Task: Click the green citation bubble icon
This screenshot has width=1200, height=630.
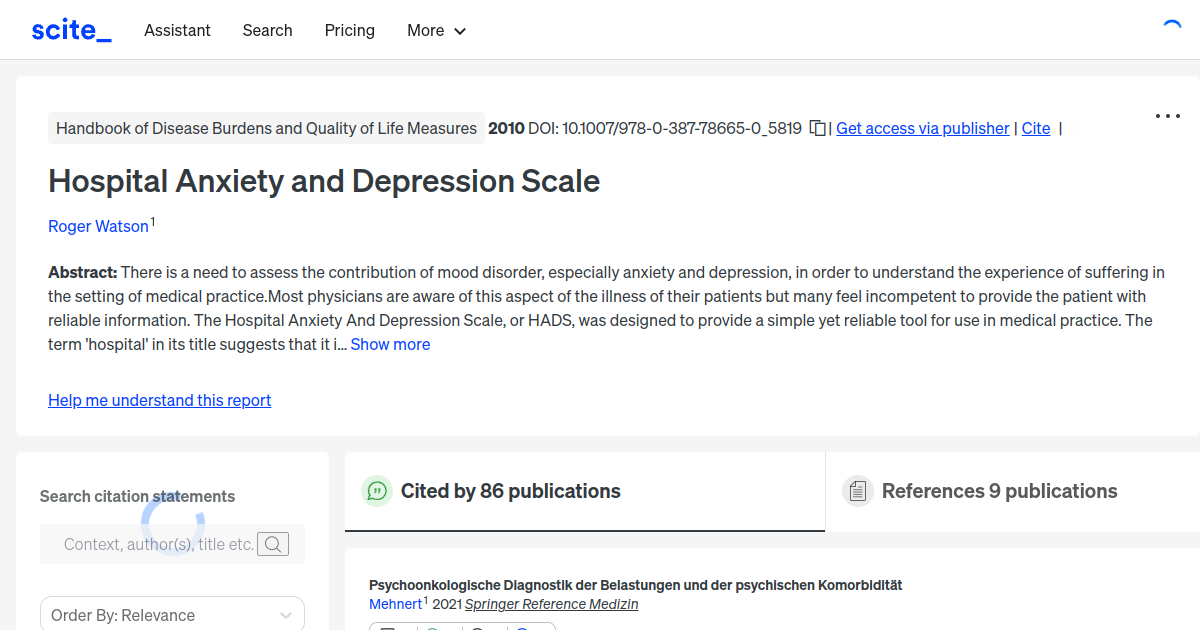Action: pyautogui.click(x=377, y=491)
